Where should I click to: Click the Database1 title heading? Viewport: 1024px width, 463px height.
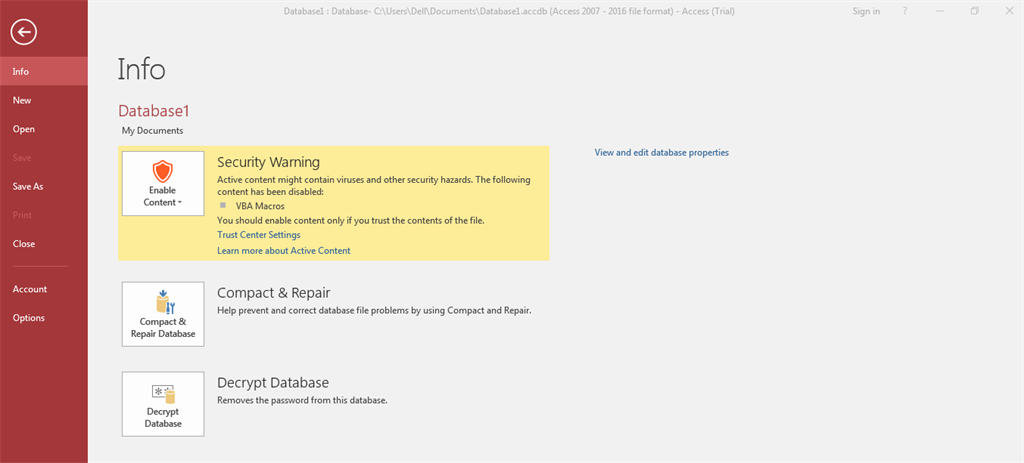coord(153,111)
